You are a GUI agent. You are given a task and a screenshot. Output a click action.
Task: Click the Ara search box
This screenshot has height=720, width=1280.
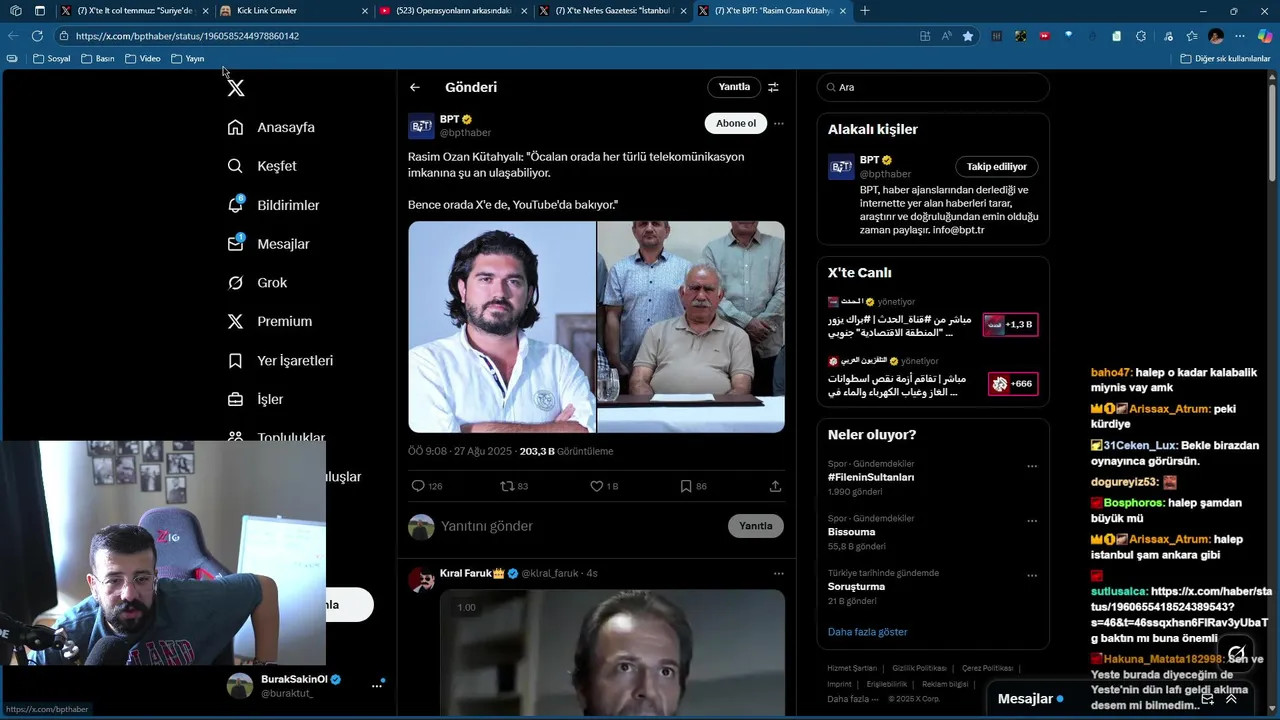click(x=933, y=87)
